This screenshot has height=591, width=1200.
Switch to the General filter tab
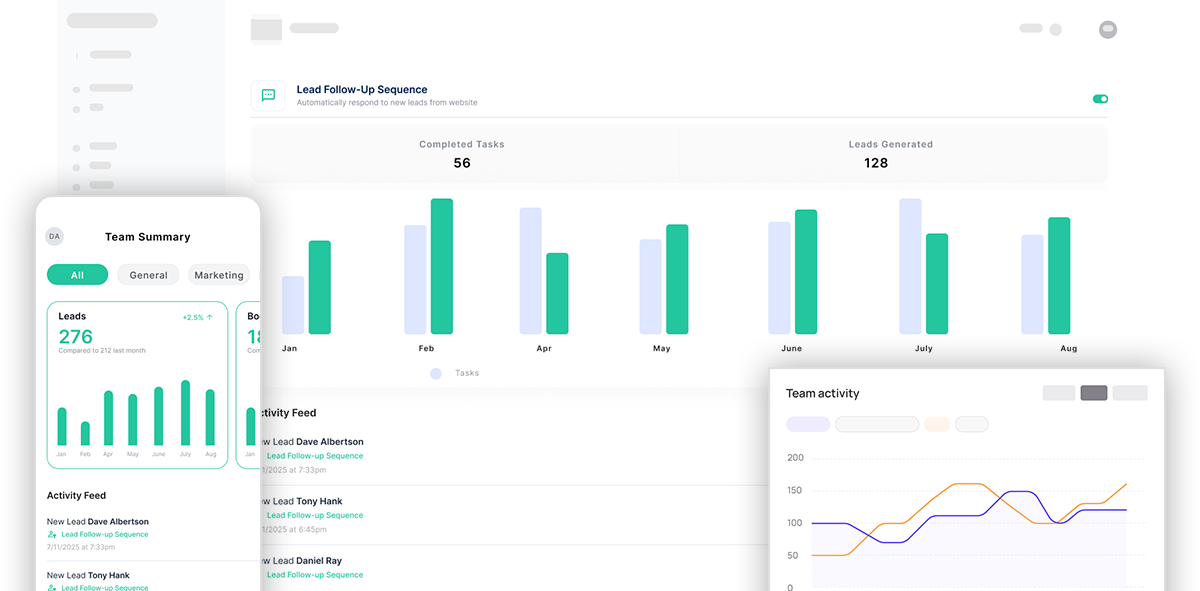[148, 274]
